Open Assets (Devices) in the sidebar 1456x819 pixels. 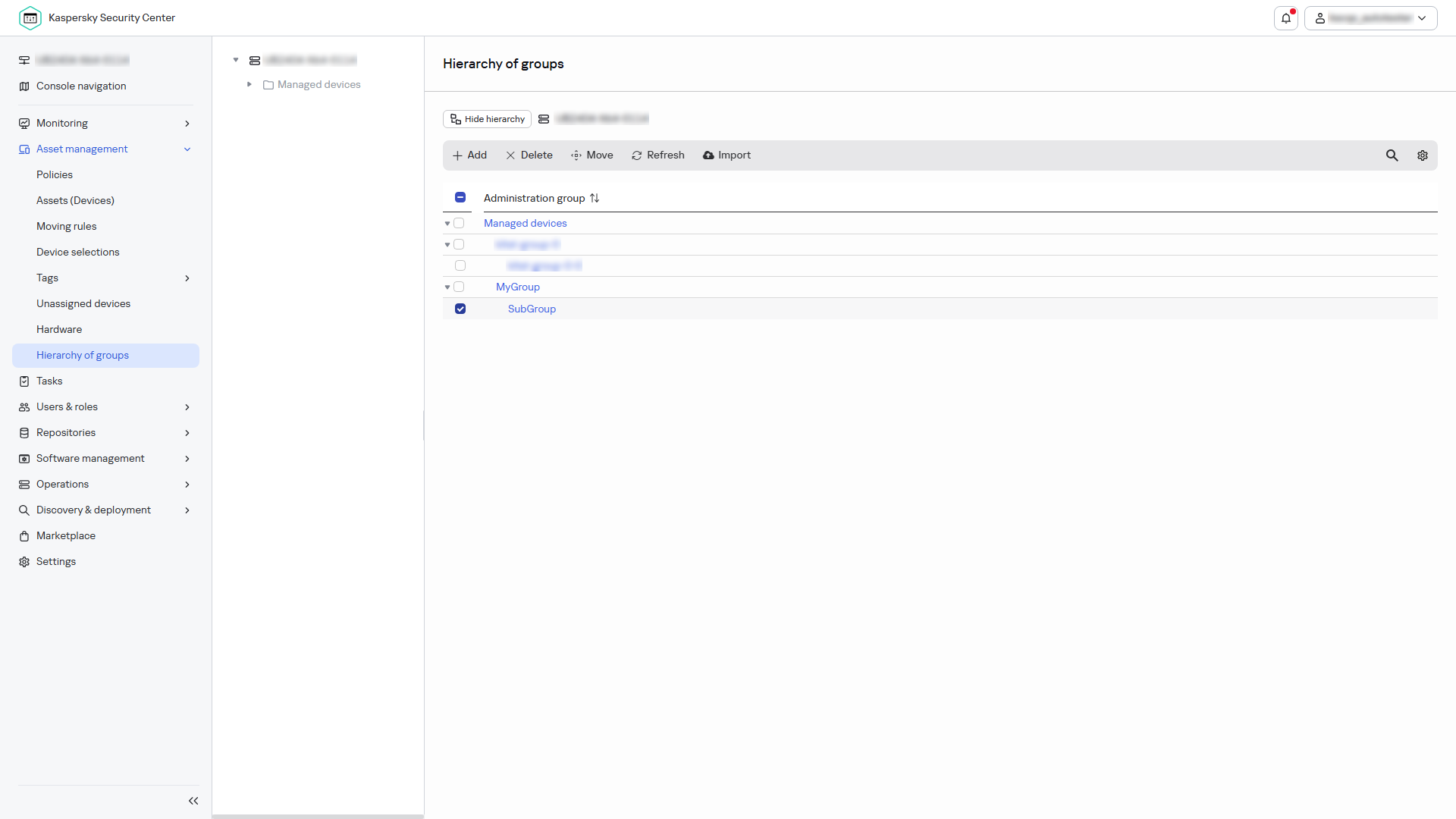pyautogui.click(x=75, y=200)
